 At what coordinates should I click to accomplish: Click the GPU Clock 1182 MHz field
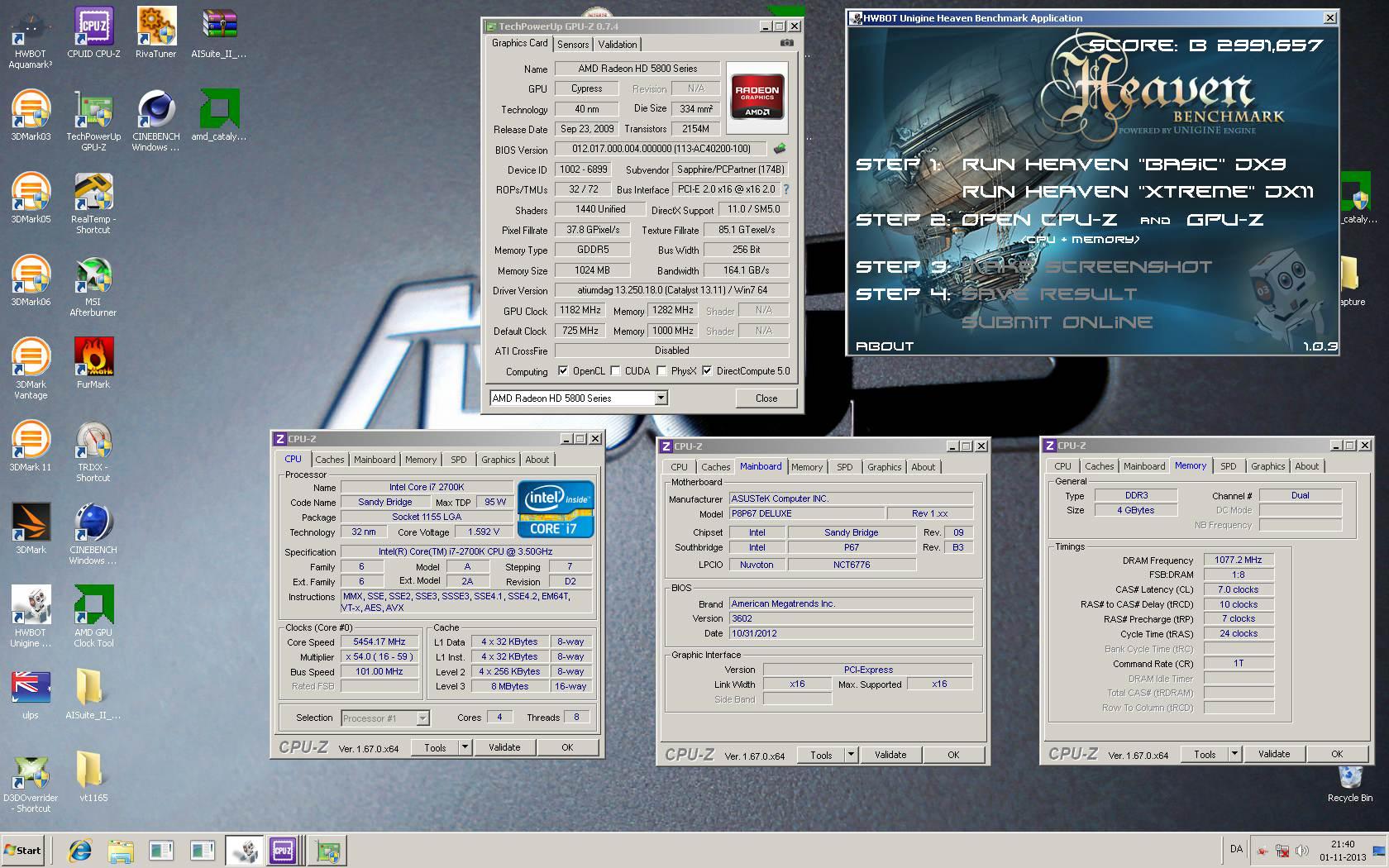pyautogui.click(x=580, y=311)
